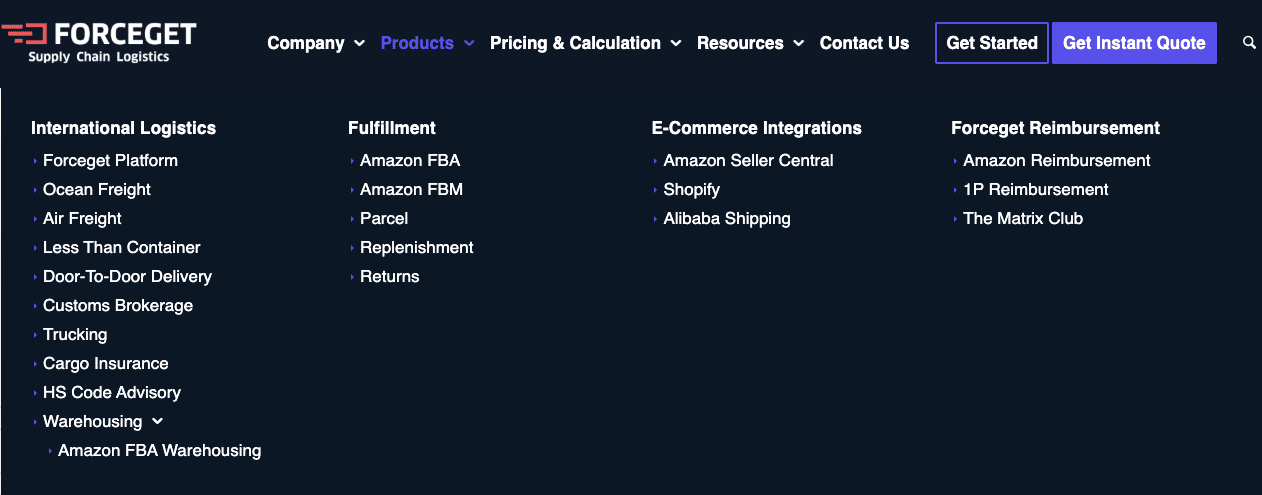Image resolution: width=1262 pixels, height=495 pixels.
Task: Open the Contact Us menu item
Action: 864,43
